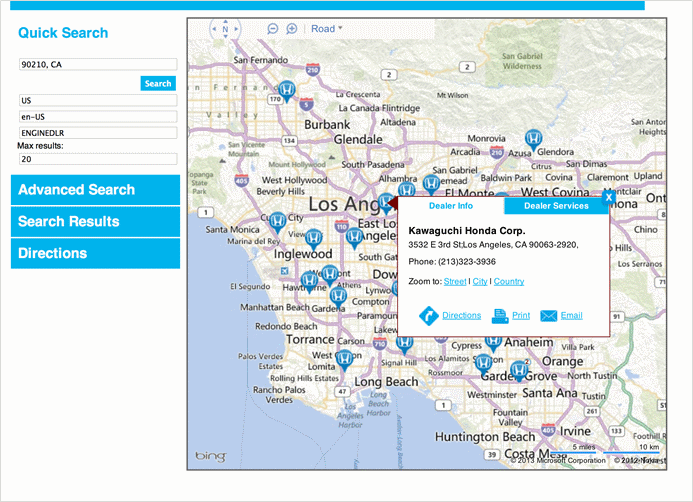Viewport: 693px width, 502px height.
Task: Click the compass north navigation control
Action: [225, 29]
